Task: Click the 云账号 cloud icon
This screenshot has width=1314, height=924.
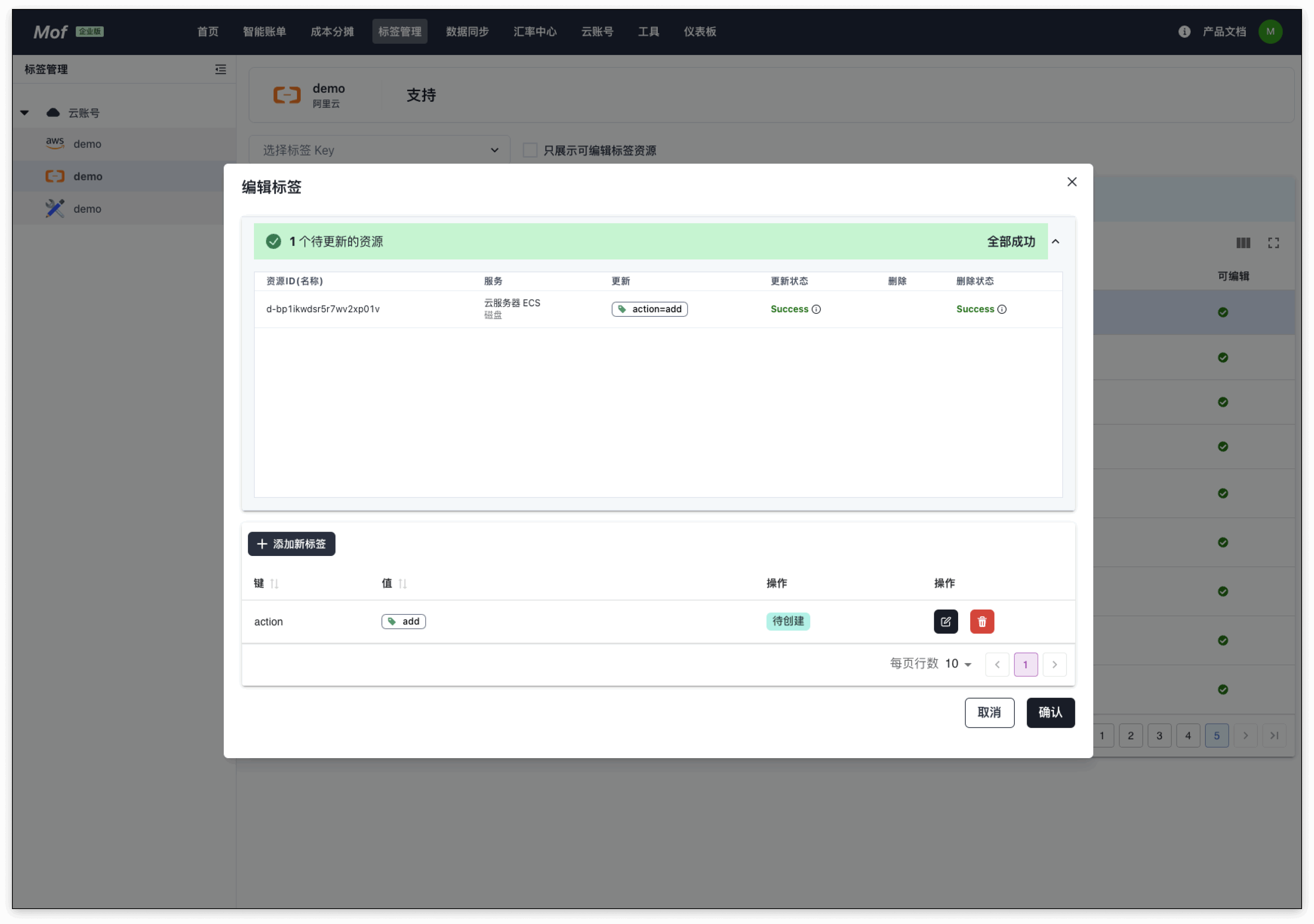Action: point(53,113)
